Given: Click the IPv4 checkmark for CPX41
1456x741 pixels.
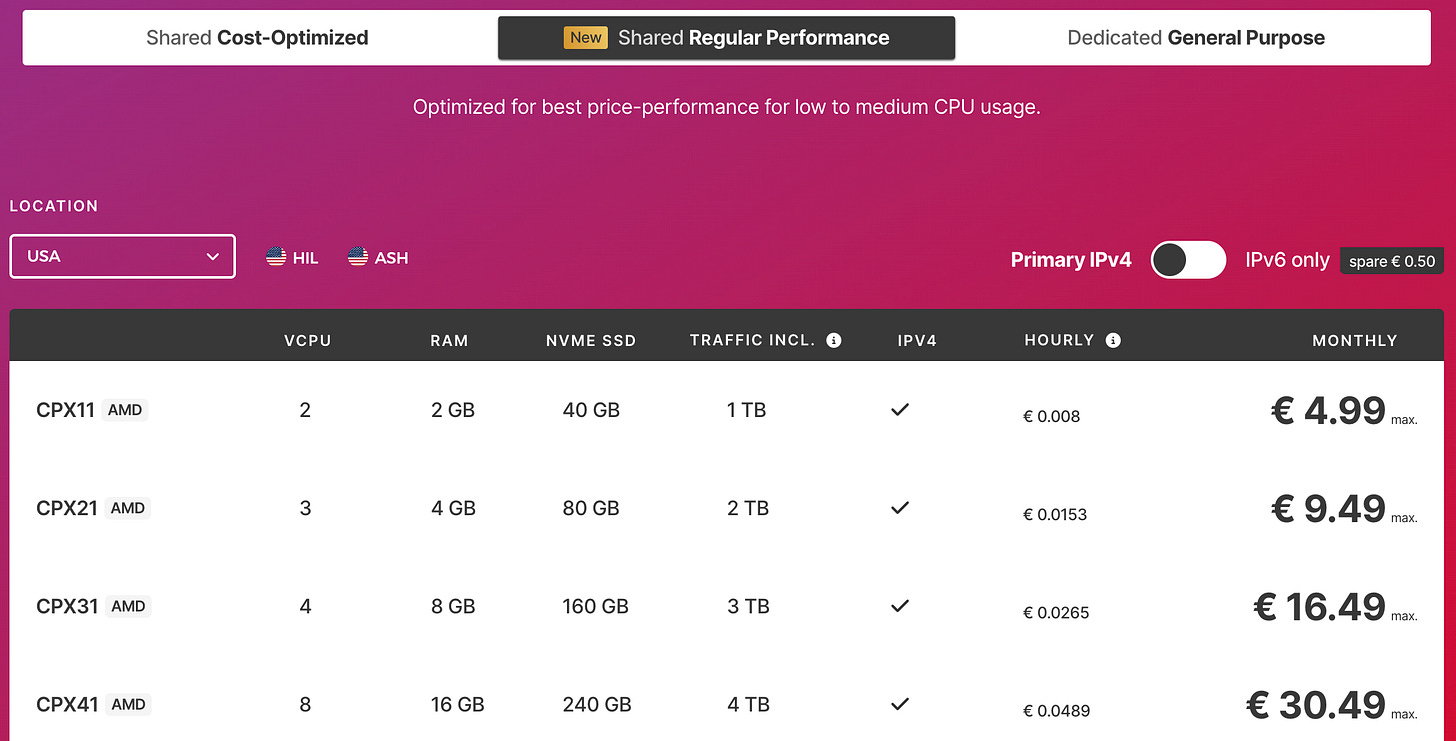Looking at the screenshot, I should point(899,705).
